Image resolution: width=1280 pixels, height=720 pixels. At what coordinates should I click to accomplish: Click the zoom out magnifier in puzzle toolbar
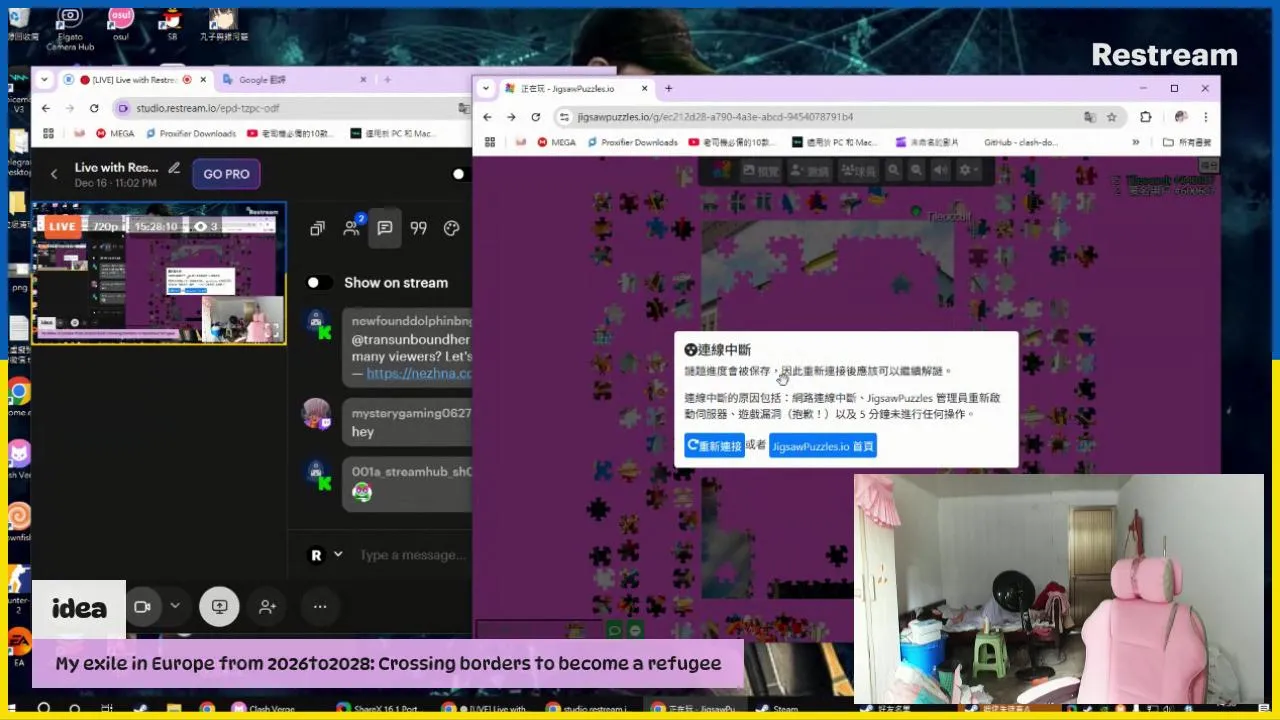pos(917,171)
